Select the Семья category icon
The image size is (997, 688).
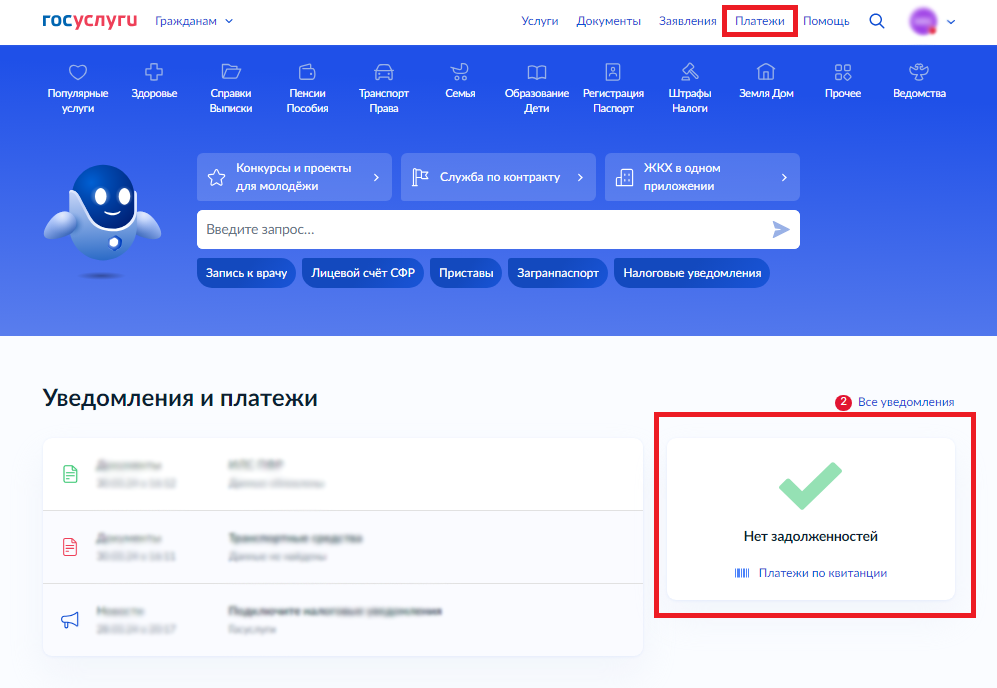click(x=459, y=72)
